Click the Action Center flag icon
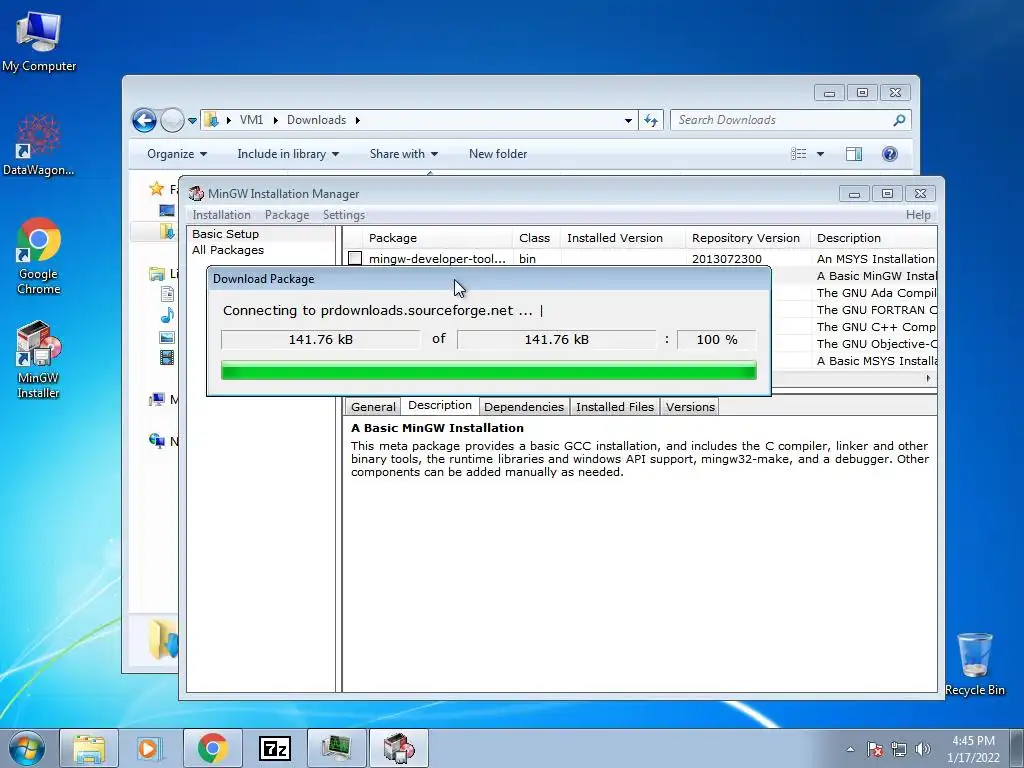Image resolution: width=1024 pixels, height=768 pixels. click(875, 749)
